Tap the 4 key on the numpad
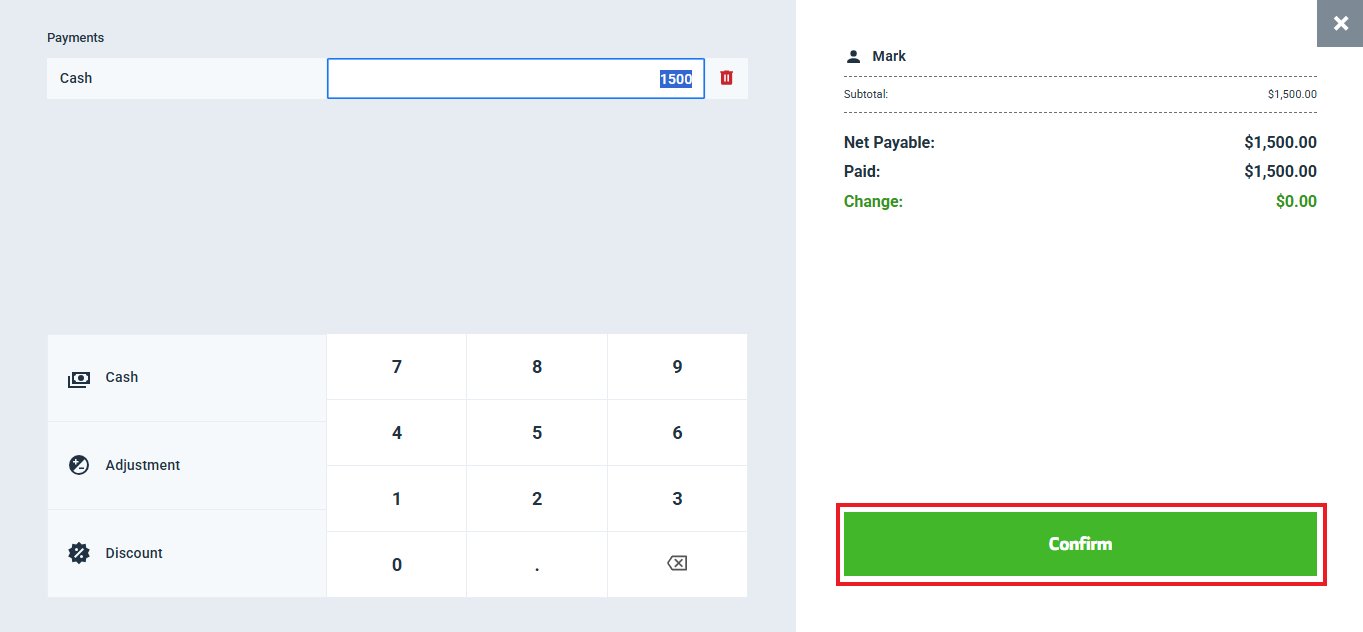The height and width of the screenshot is (632, 1363). point(397,433)
